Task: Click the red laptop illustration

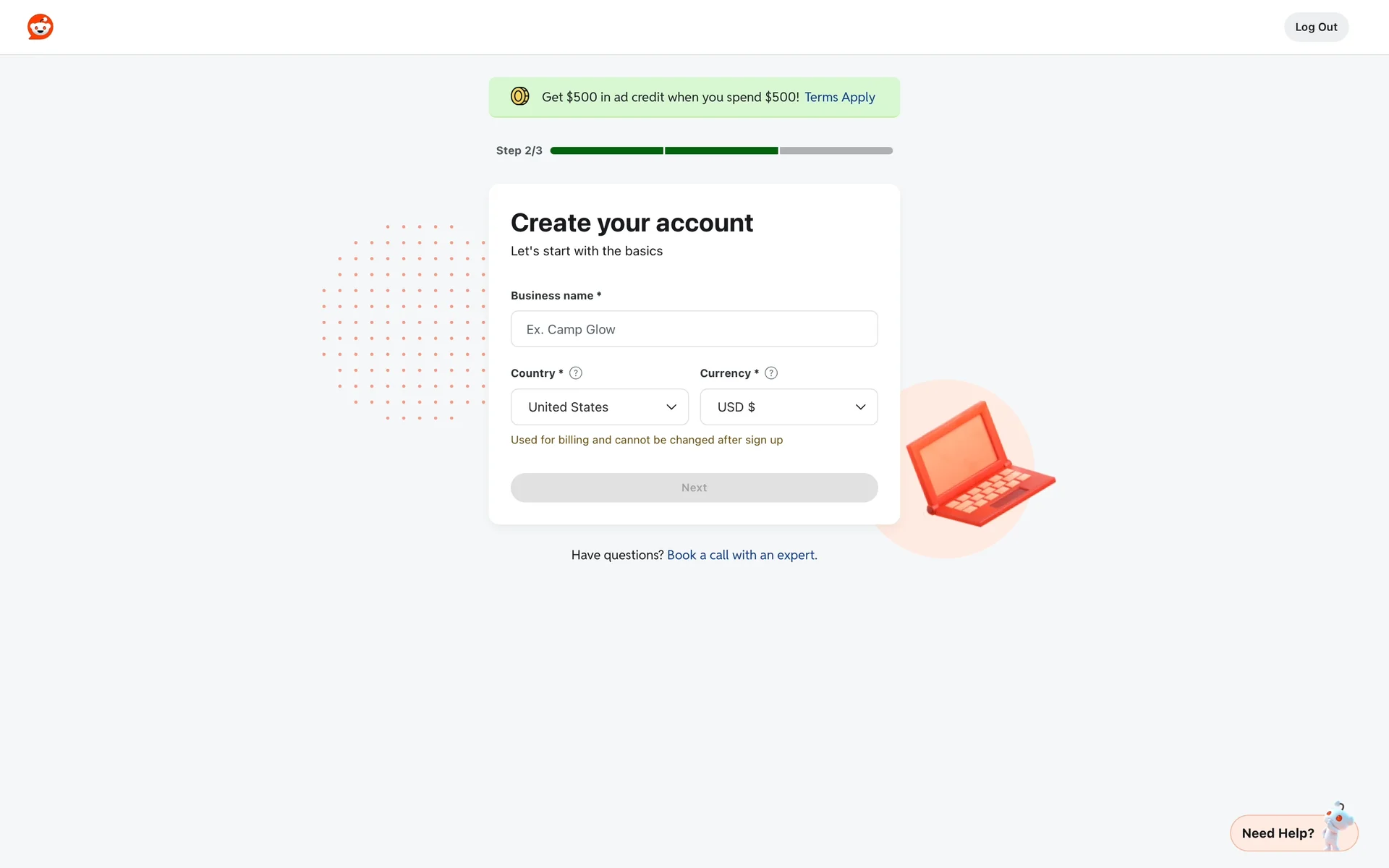Action: 979,464
